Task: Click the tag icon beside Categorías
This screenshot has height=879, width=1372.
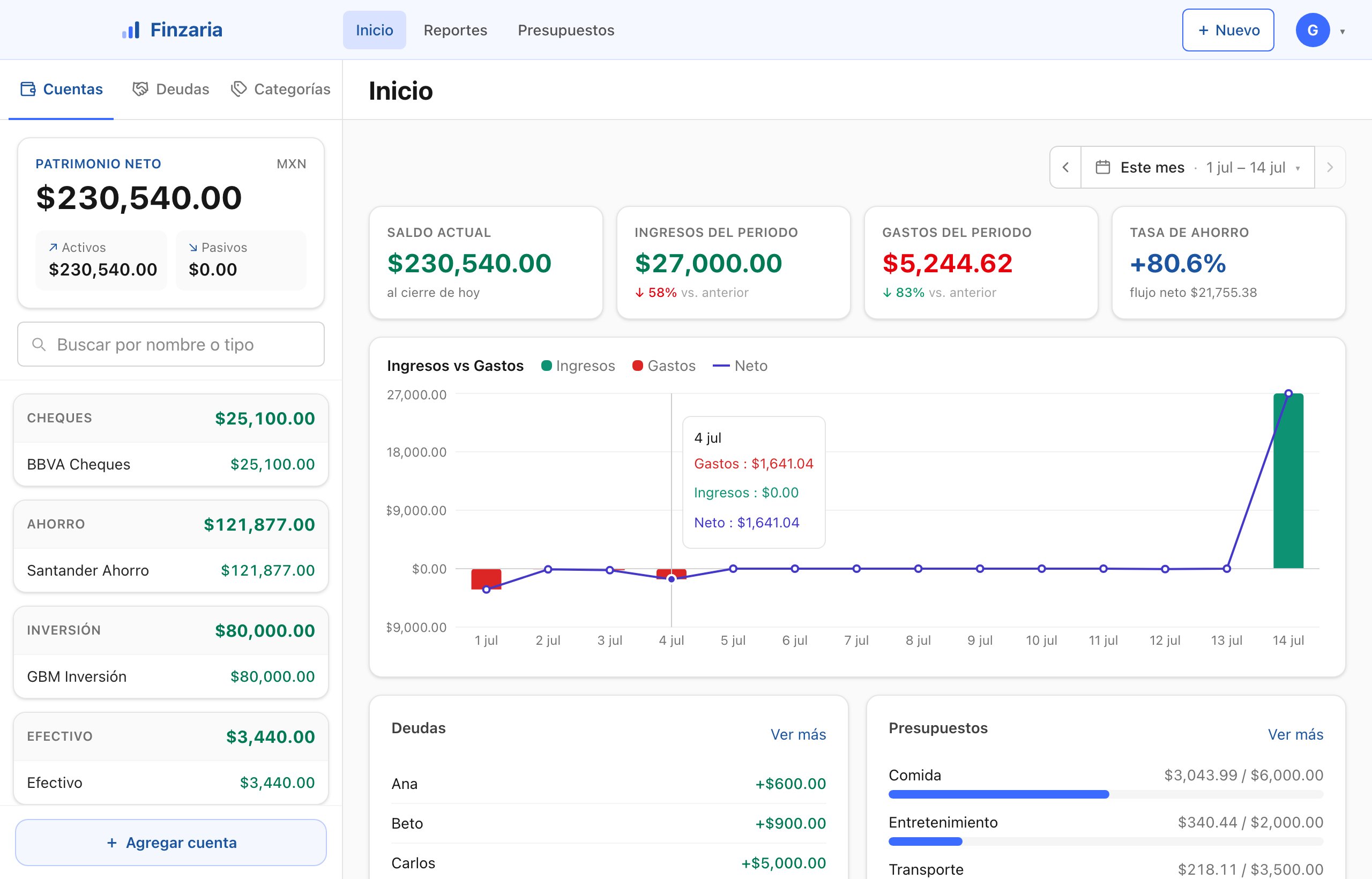Action: tap(238, 89)
